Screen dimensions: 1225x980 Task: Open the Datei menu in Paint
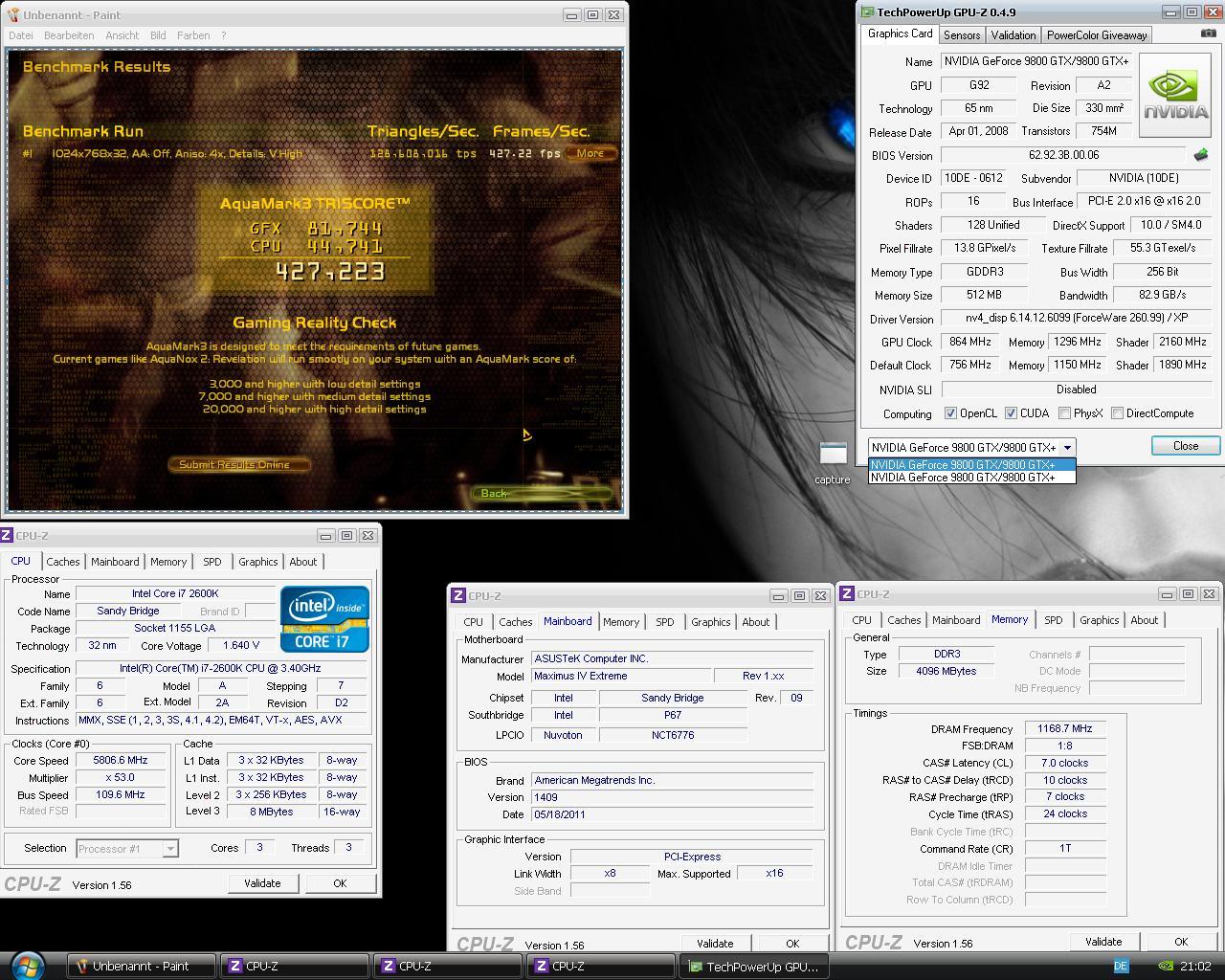pyautogui.click(x=21, y=35)
